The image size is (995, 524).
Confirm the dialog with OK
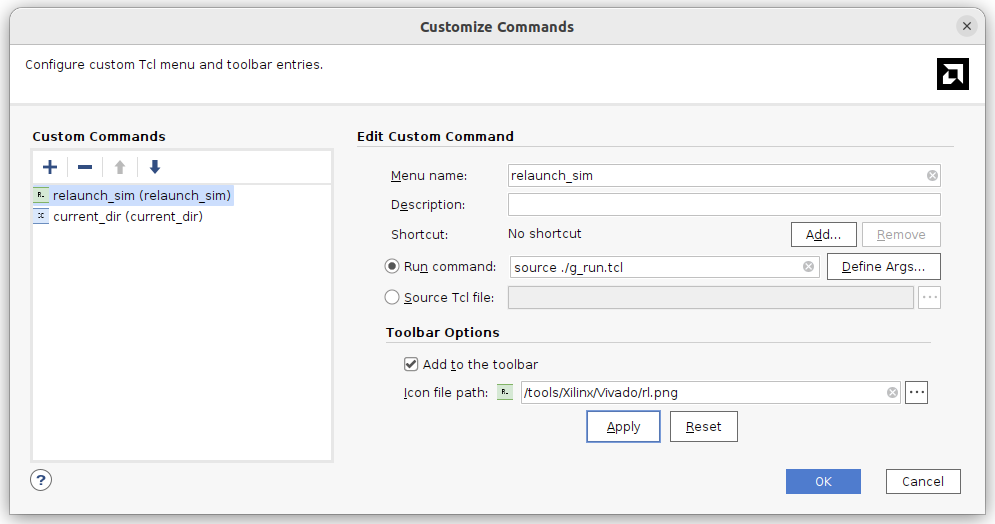[823, 481]
